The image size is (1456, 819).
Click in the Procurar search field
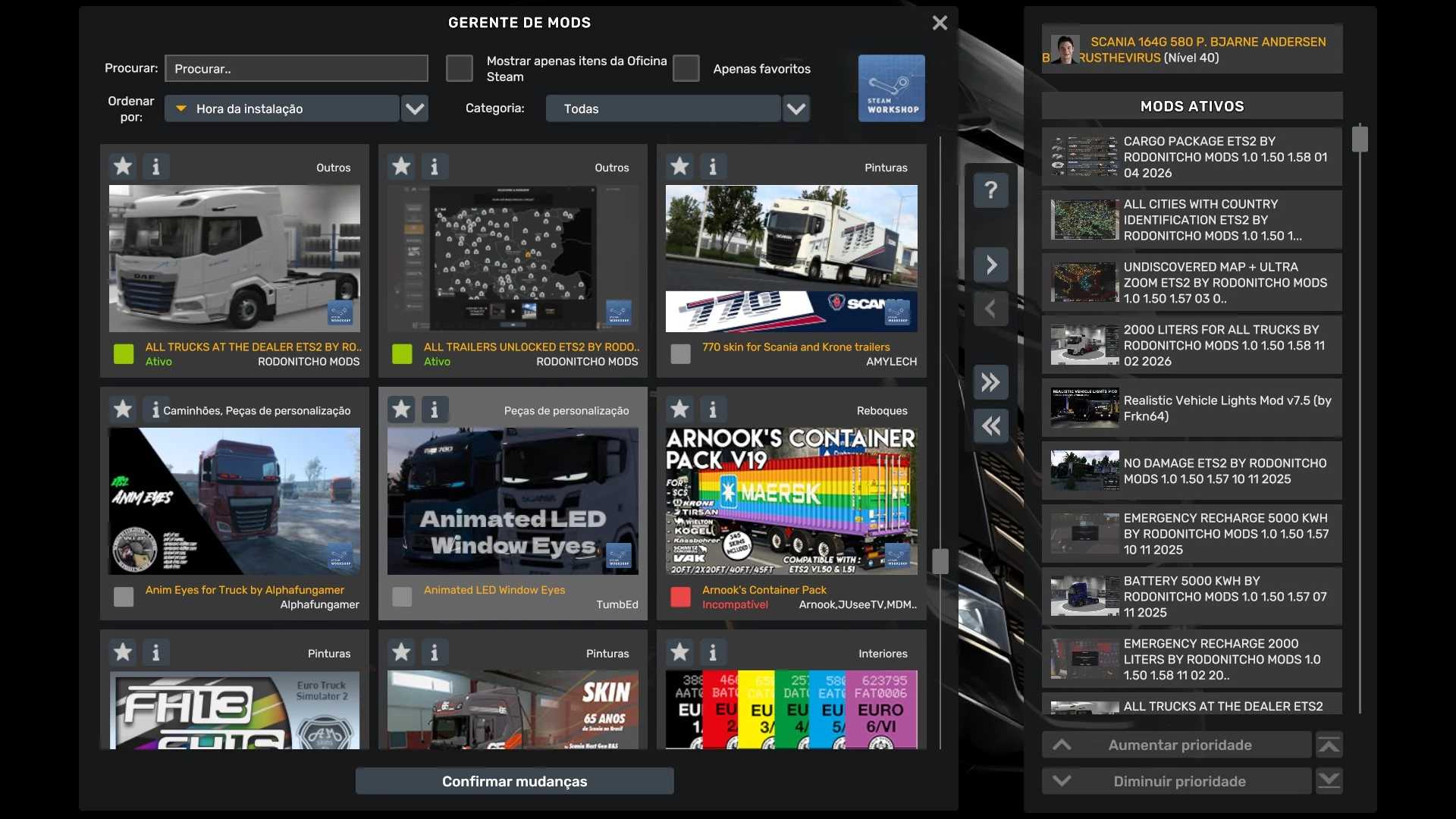(296, 68)
